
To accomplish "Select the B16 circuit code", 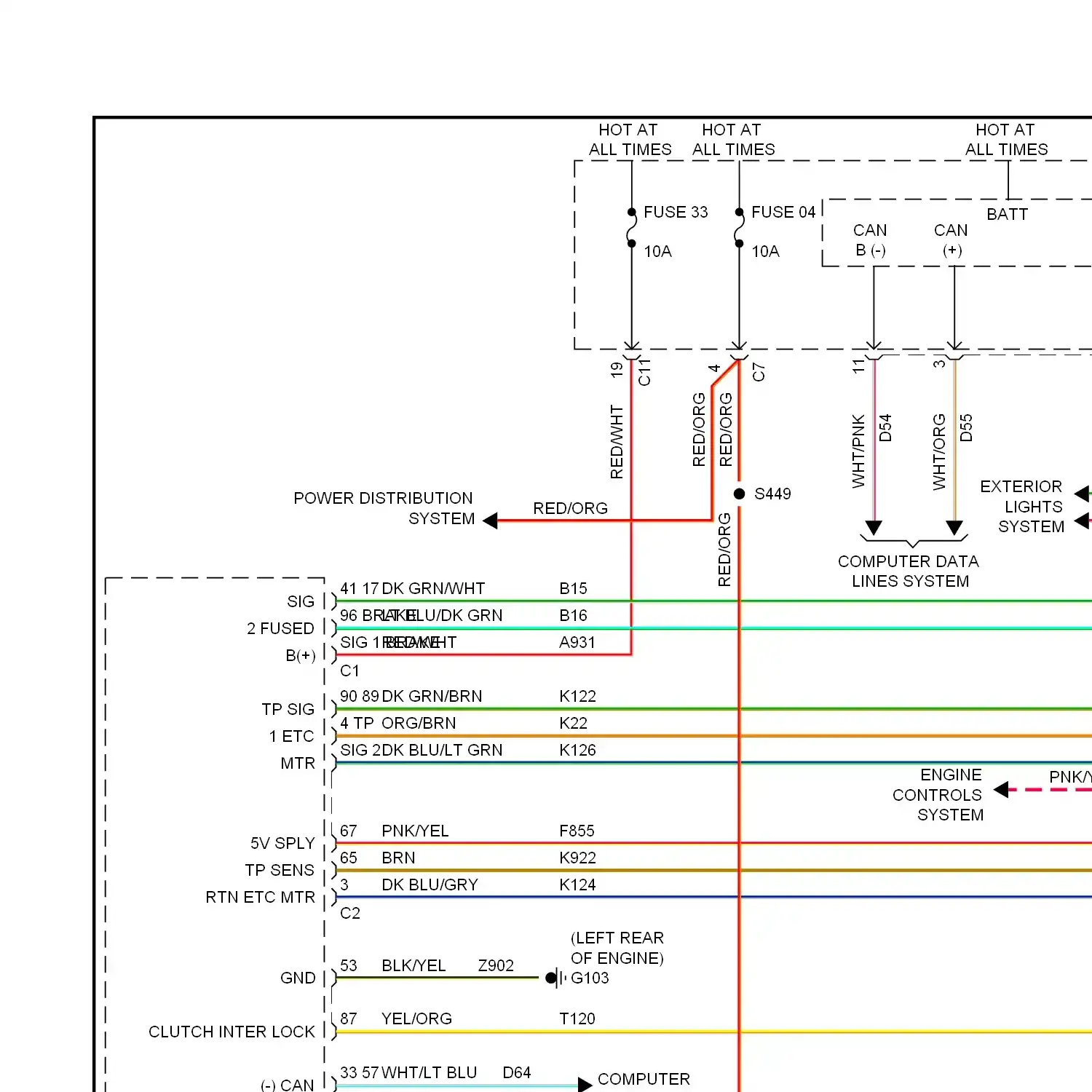I will (573, 615).
